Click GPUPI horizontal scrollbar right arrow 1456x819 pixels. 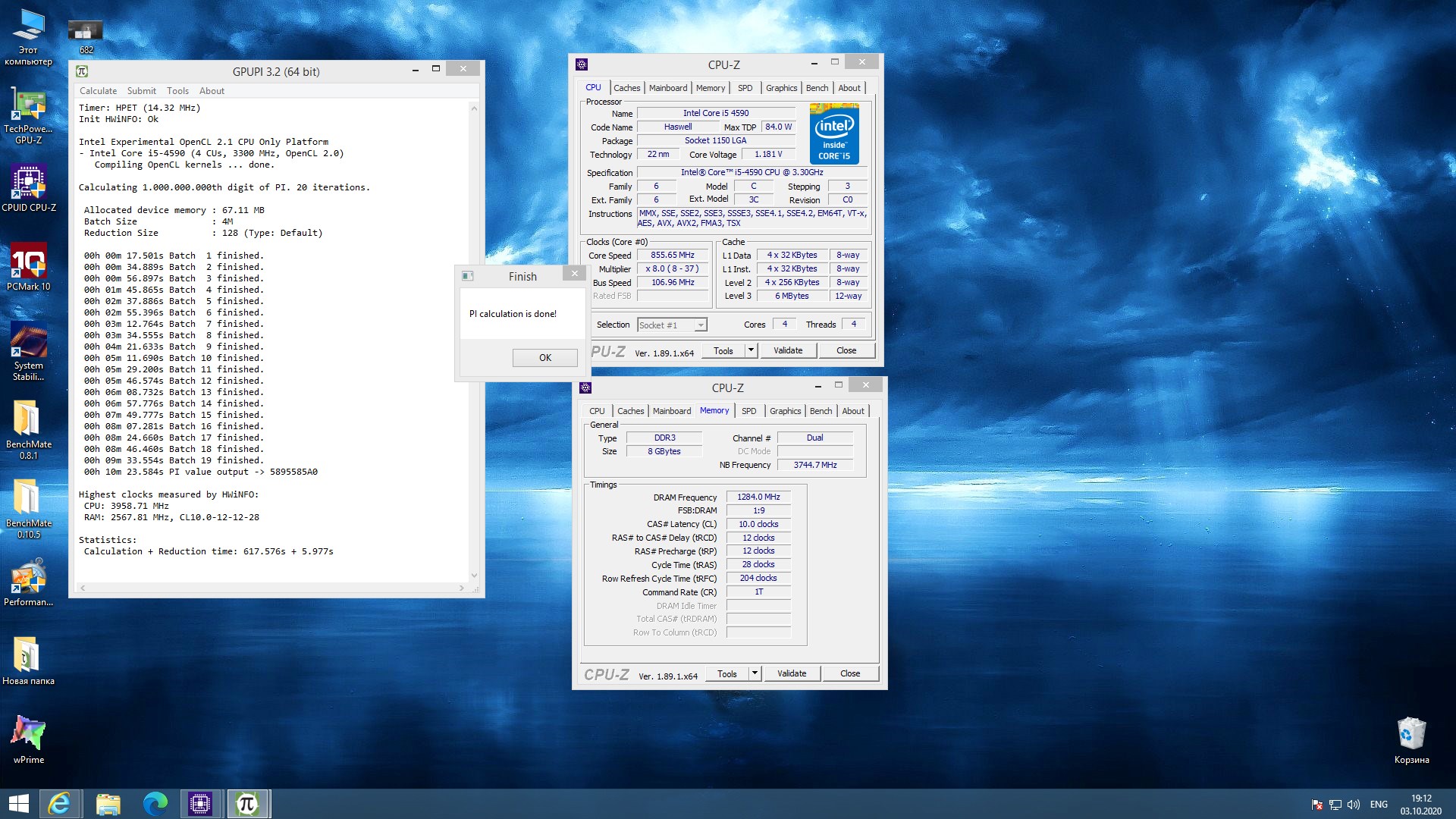pyautogui.click(x=461, y=588)
